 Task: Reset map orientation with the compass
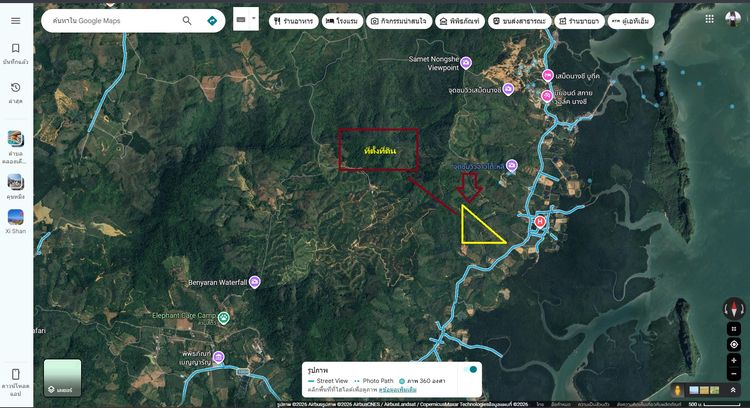[734, 309]
